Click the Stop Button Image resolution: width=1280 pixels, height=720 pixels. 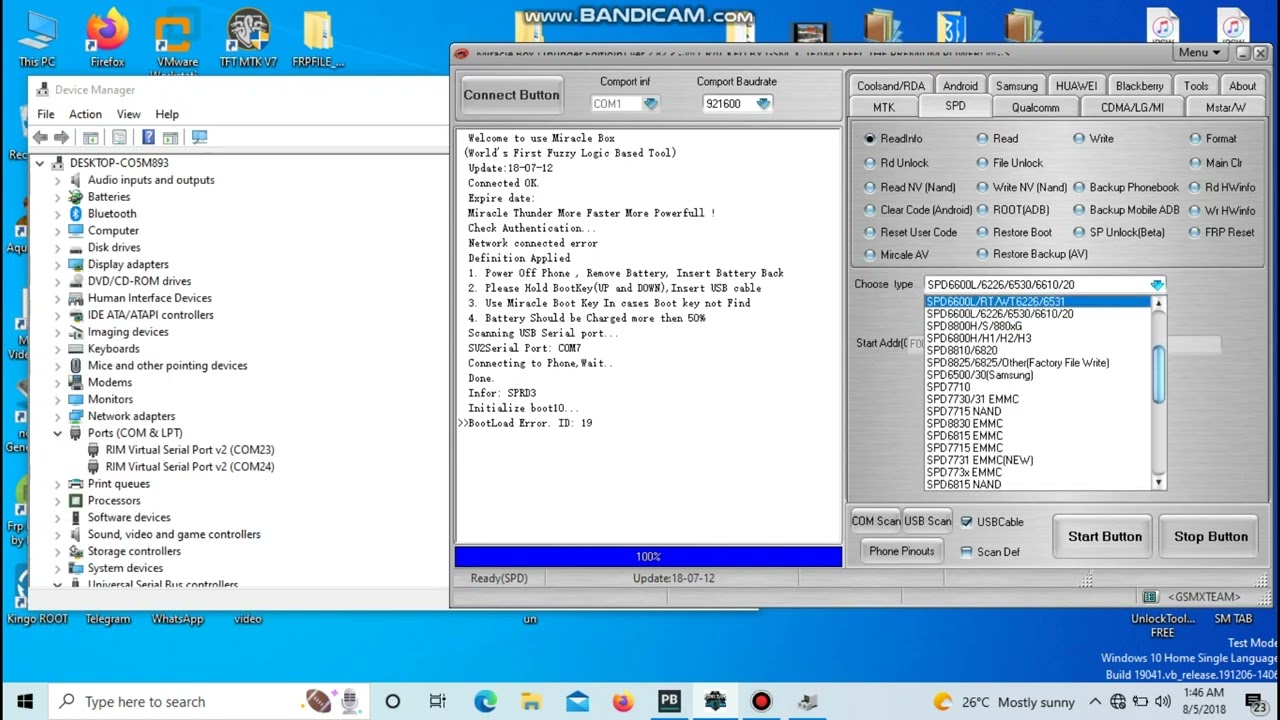point(1211,537)
